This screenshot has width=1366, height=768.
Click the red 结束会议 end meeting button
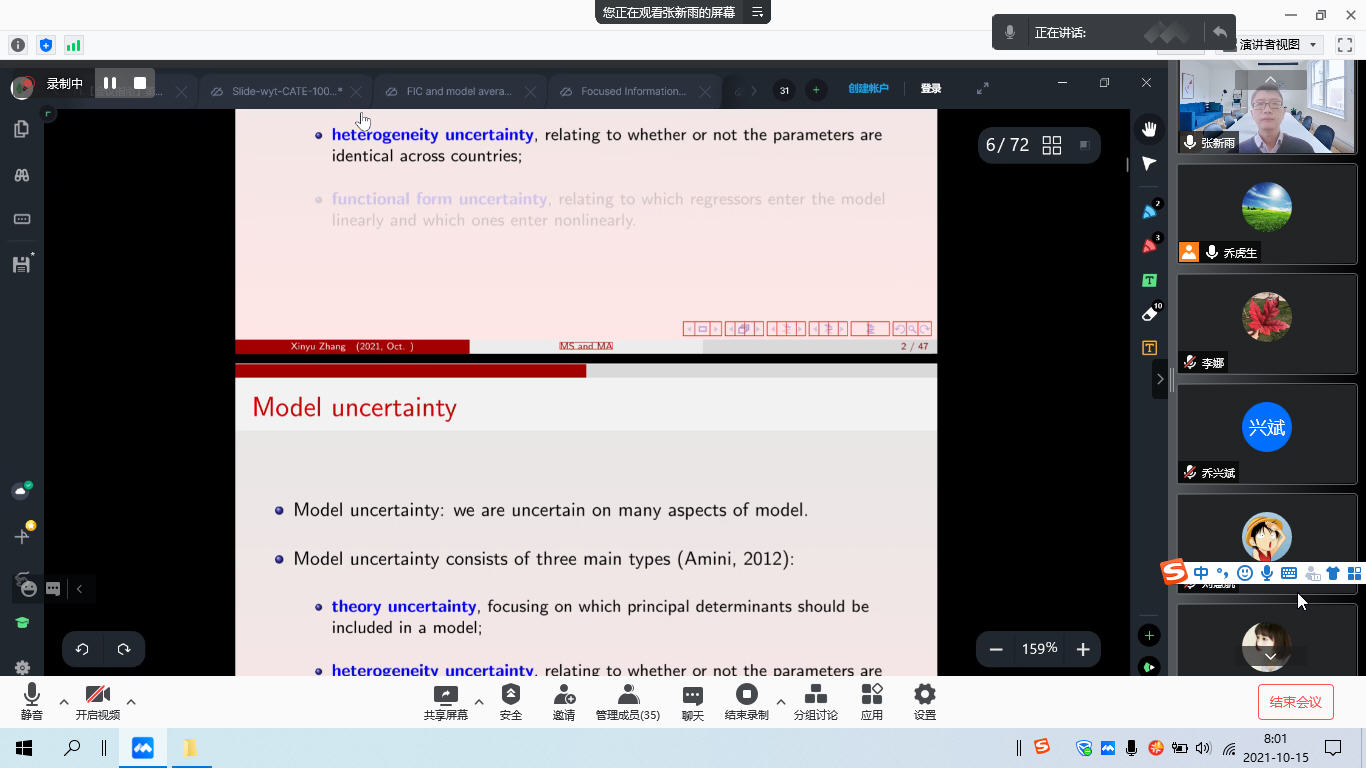tap(1295, 702)
